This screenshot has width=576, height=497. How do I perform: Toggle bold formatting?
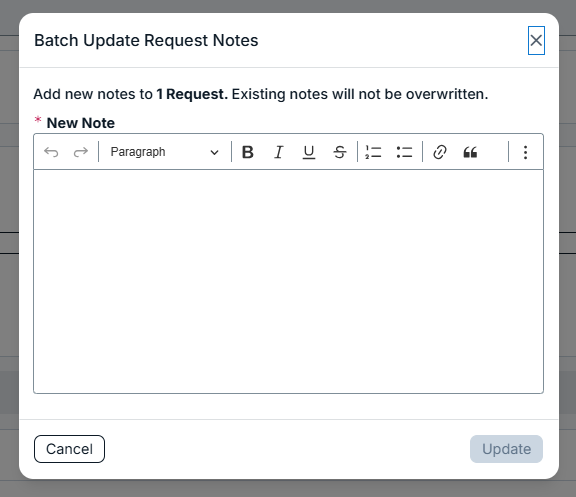[248, 152]
